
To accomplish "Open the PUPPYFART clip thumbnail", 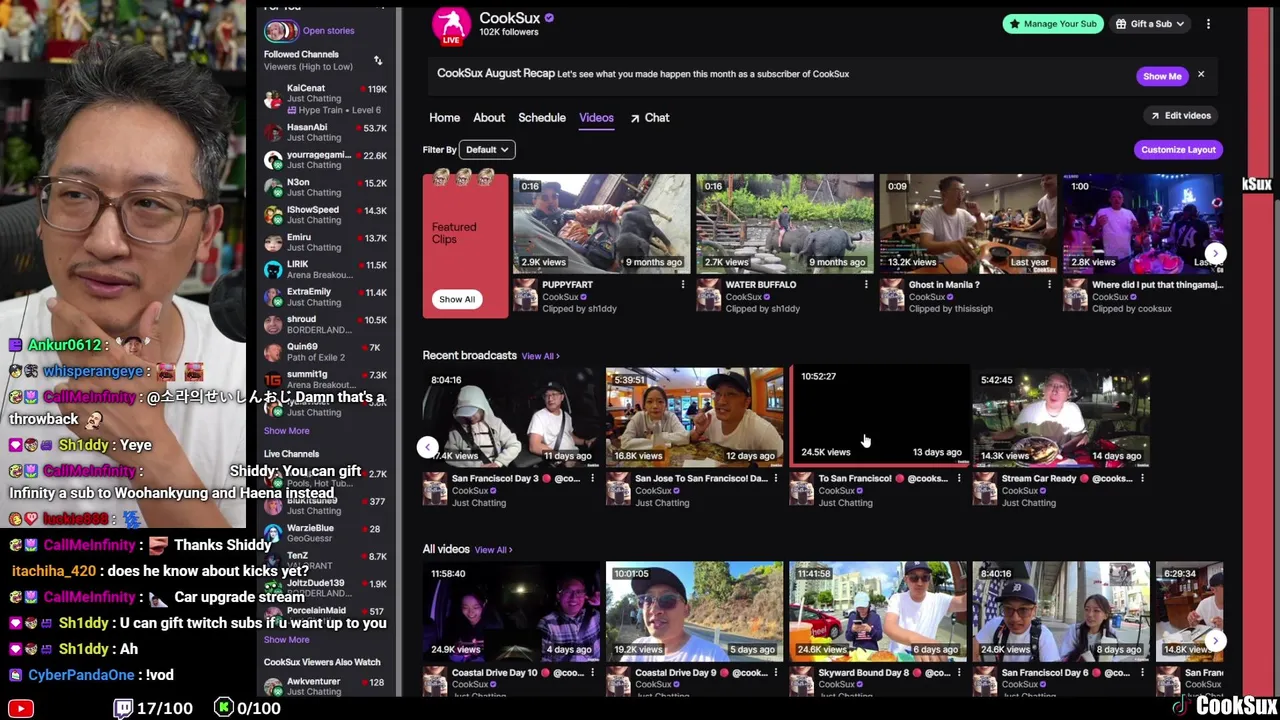I will coord(601,224).
